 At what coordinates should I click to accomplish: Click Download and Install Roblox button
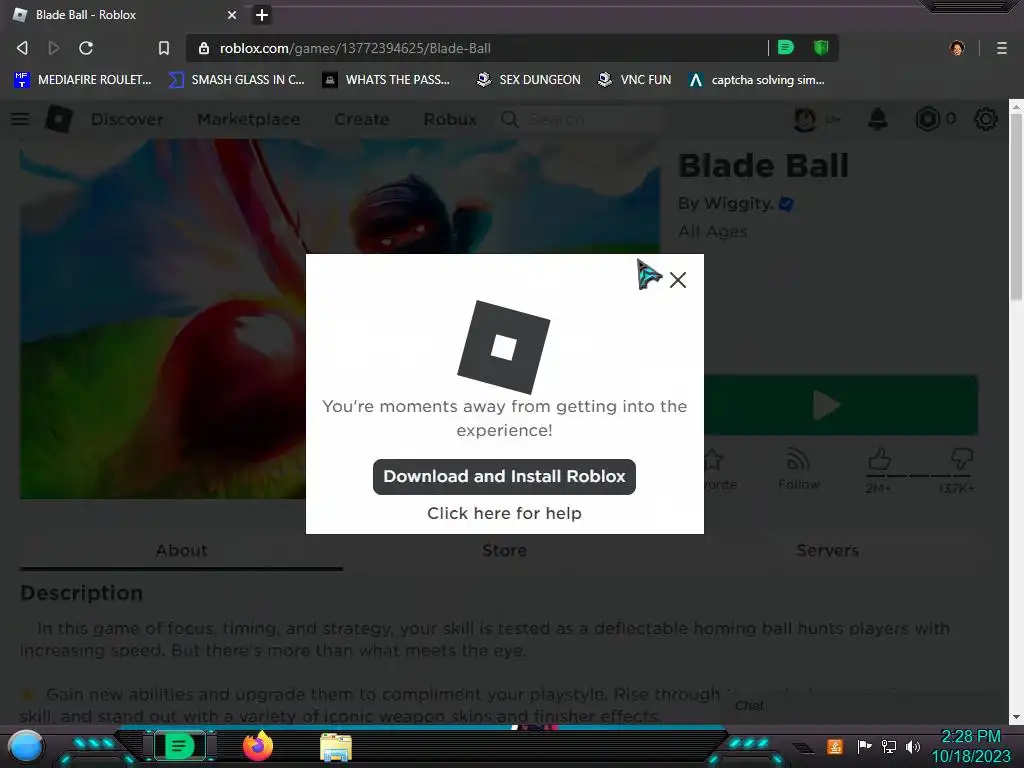click(504, 477)
